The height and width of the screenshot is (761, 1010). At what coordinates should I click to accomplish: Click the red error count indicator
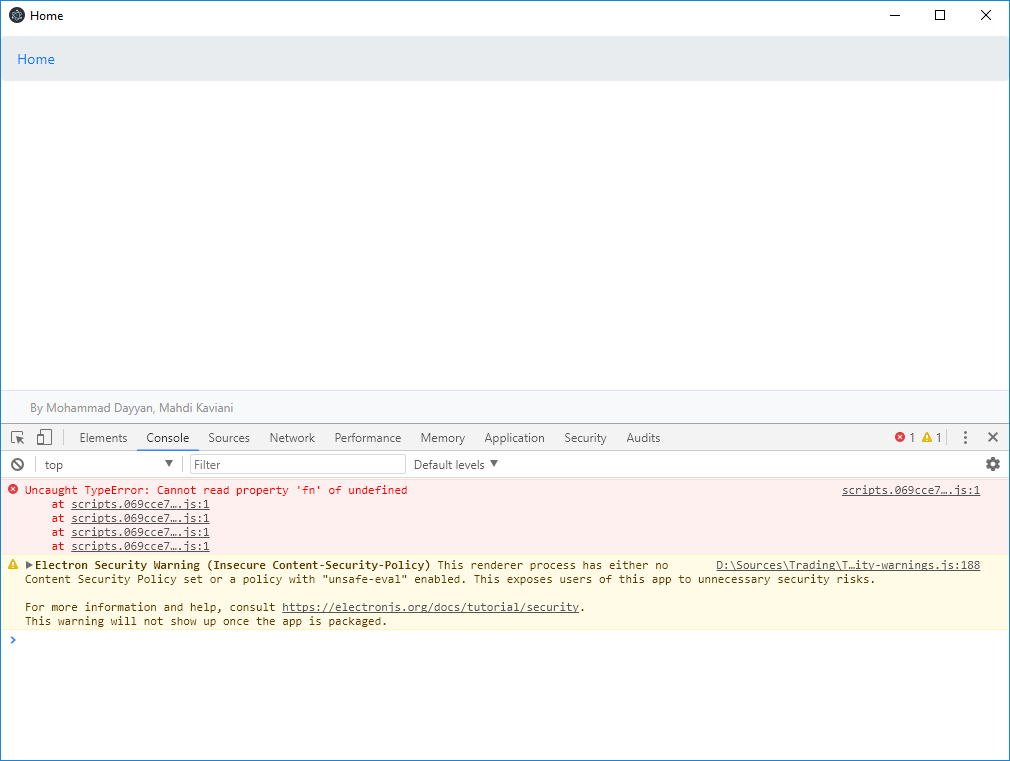click(905, 438)
